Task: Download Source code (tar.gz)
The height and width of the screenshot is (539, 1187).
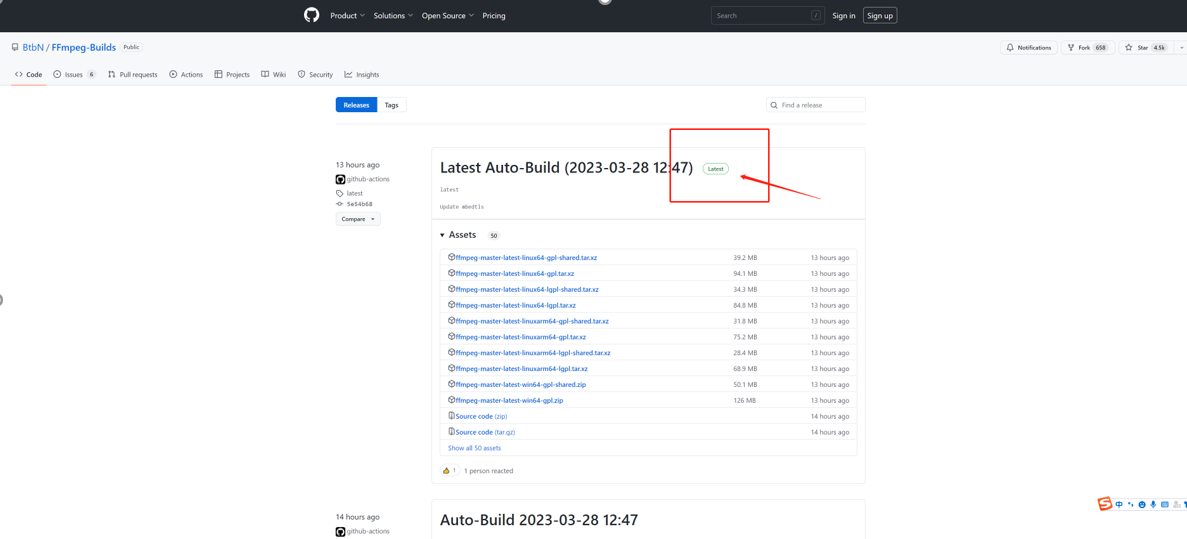Action: click(485, 432)
